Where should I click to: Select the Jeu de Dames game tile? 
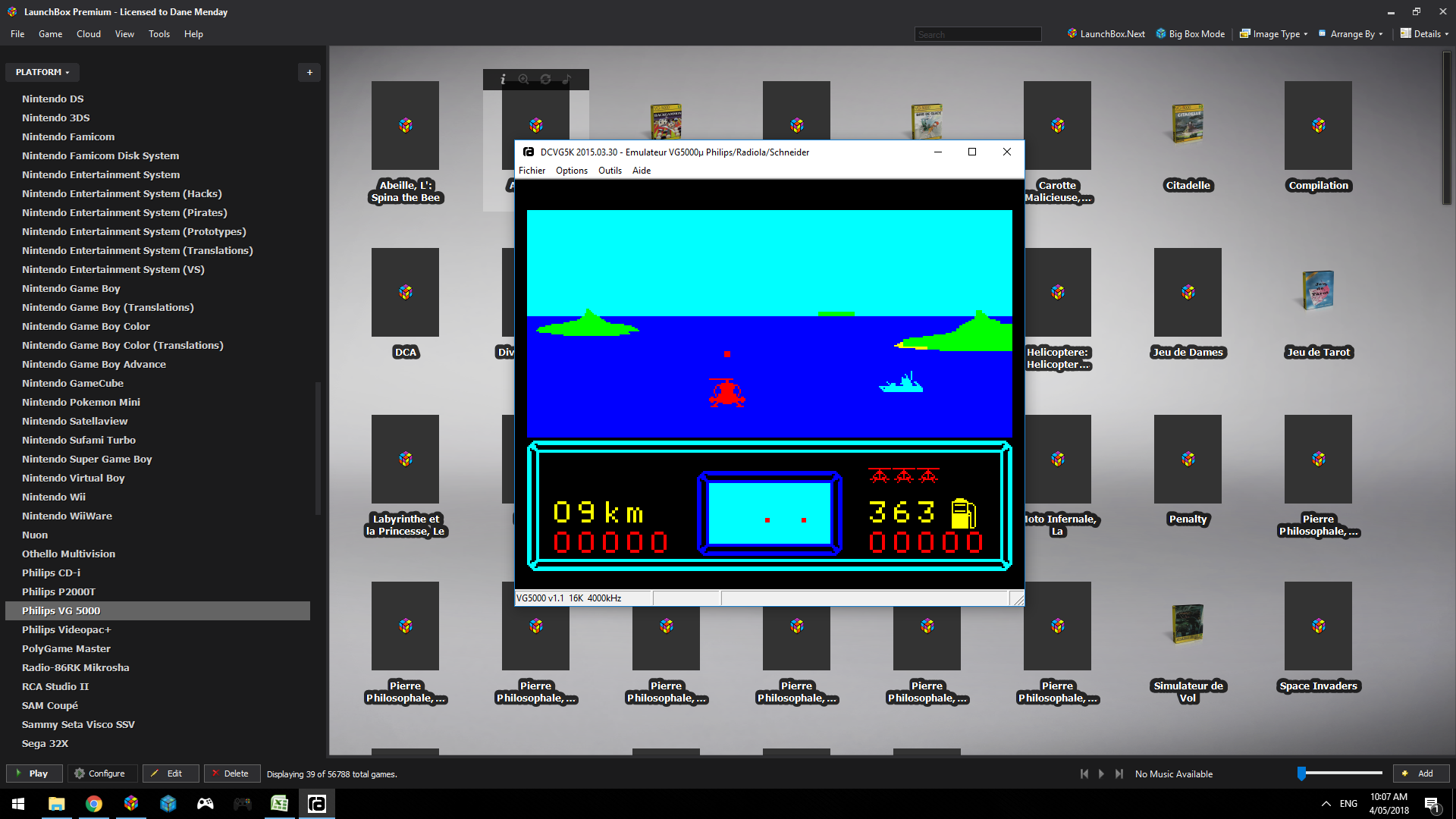[x=1188, y=292]
